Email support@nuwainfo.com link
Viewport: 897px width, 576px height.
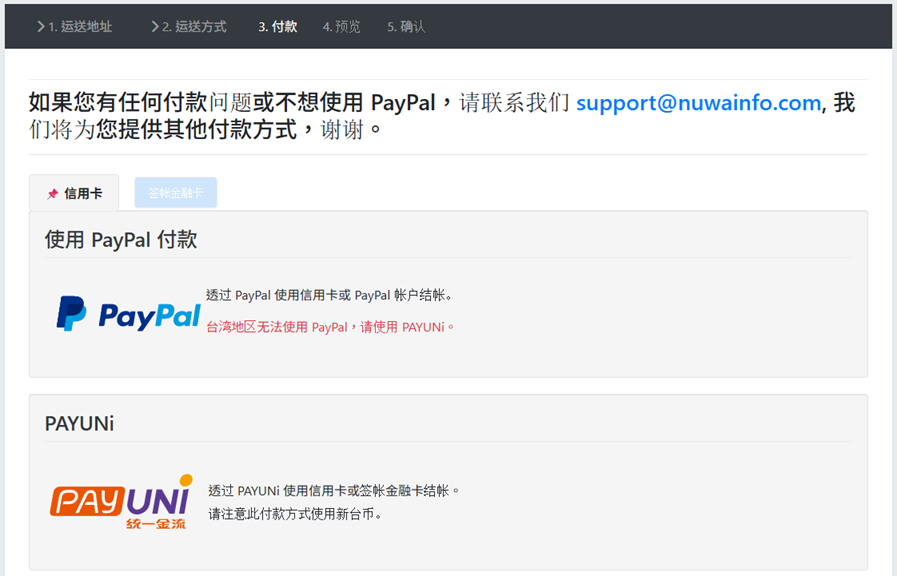pyautogui.click(x=698, y=103)
